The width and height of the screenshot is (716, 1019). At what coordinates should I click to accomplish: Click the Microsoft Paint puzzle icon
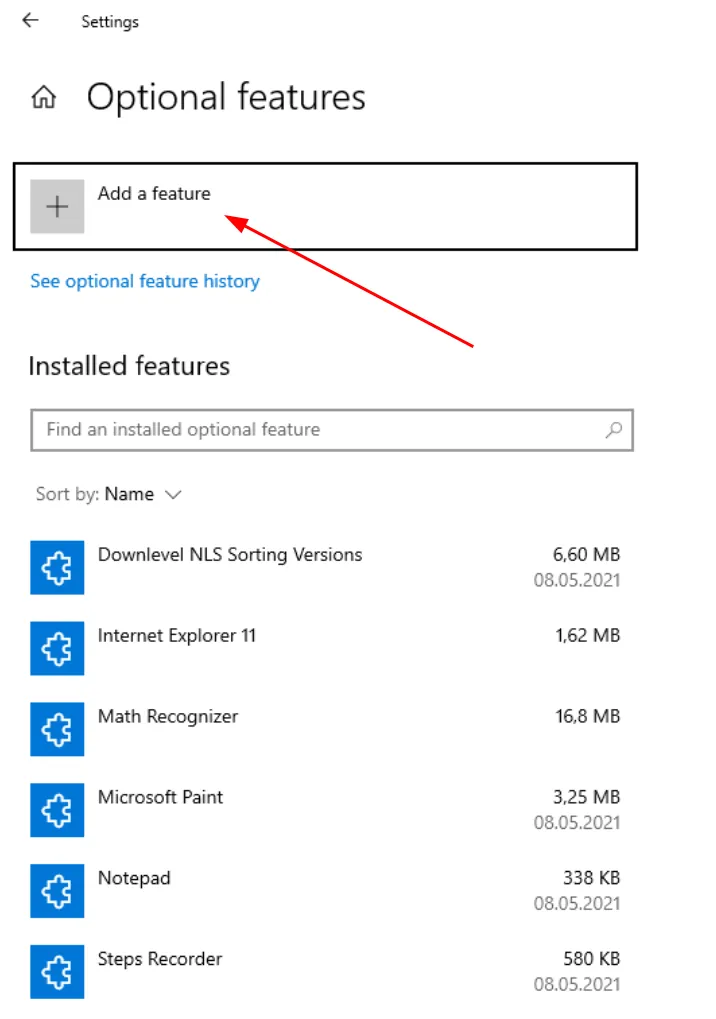pos(57,810)
